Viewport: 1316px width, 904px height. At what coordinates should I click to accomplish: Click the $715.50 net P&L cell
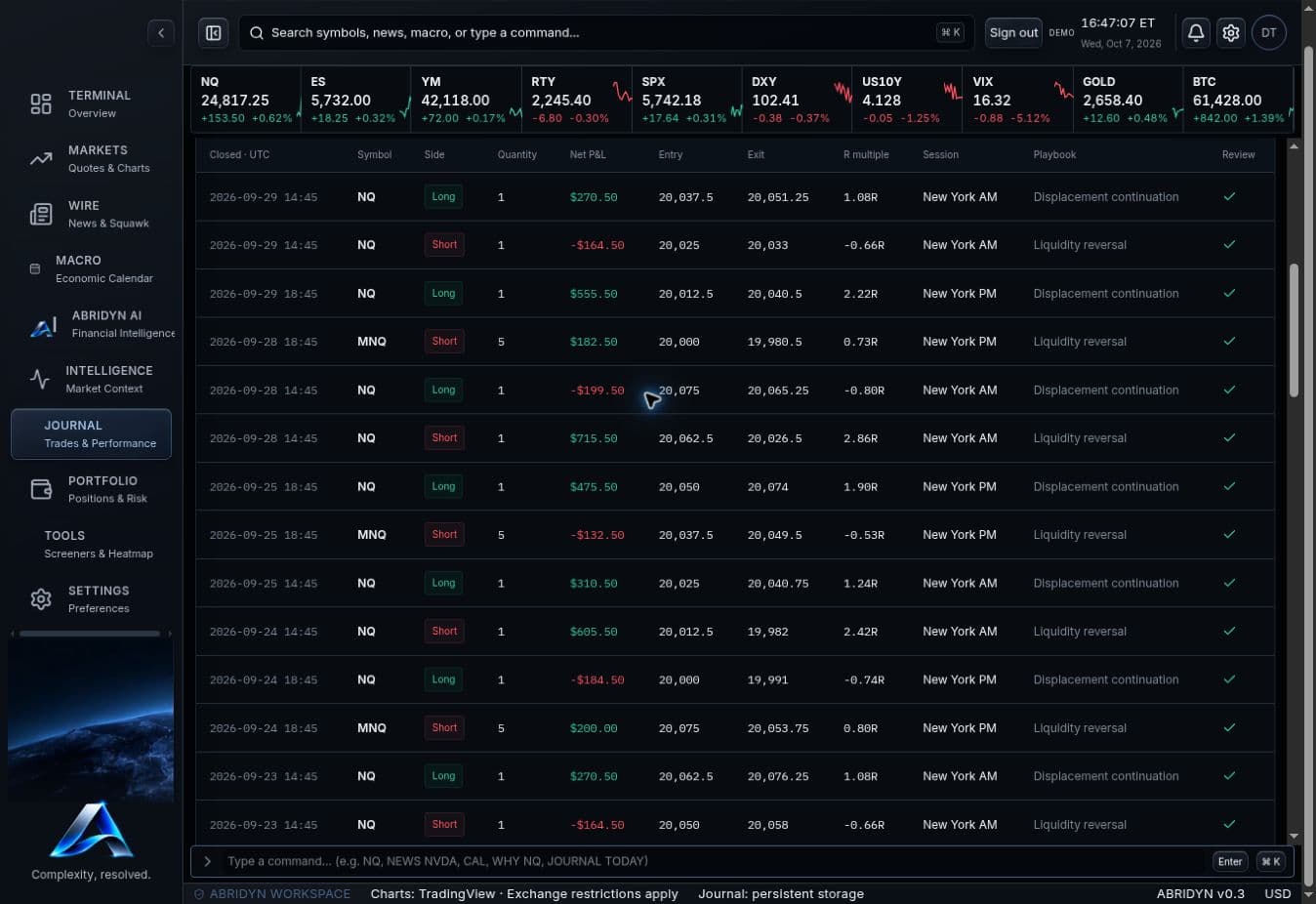click(x=594, y=438)
